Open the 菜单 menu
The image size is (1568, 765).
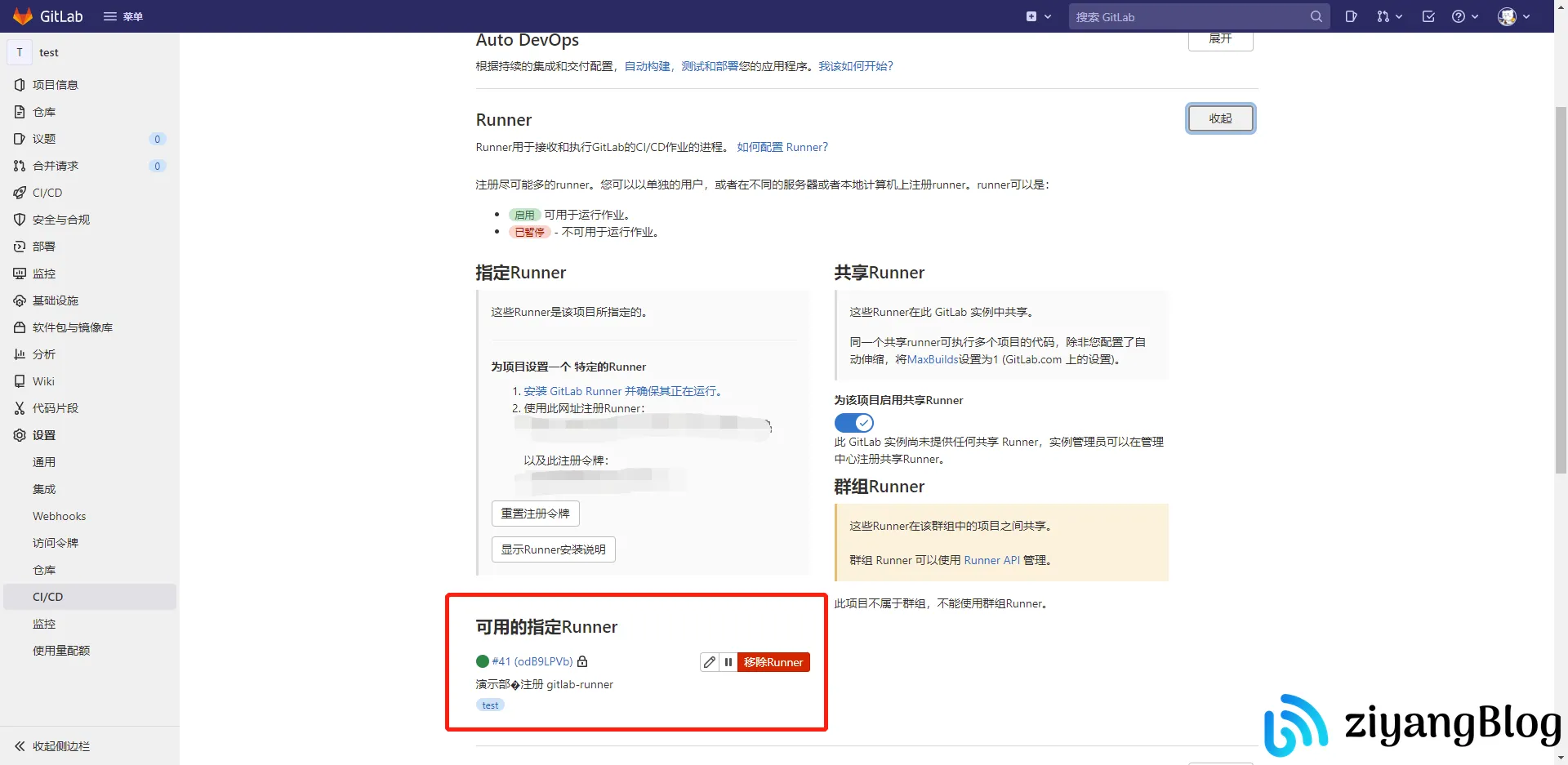(123, 16)
